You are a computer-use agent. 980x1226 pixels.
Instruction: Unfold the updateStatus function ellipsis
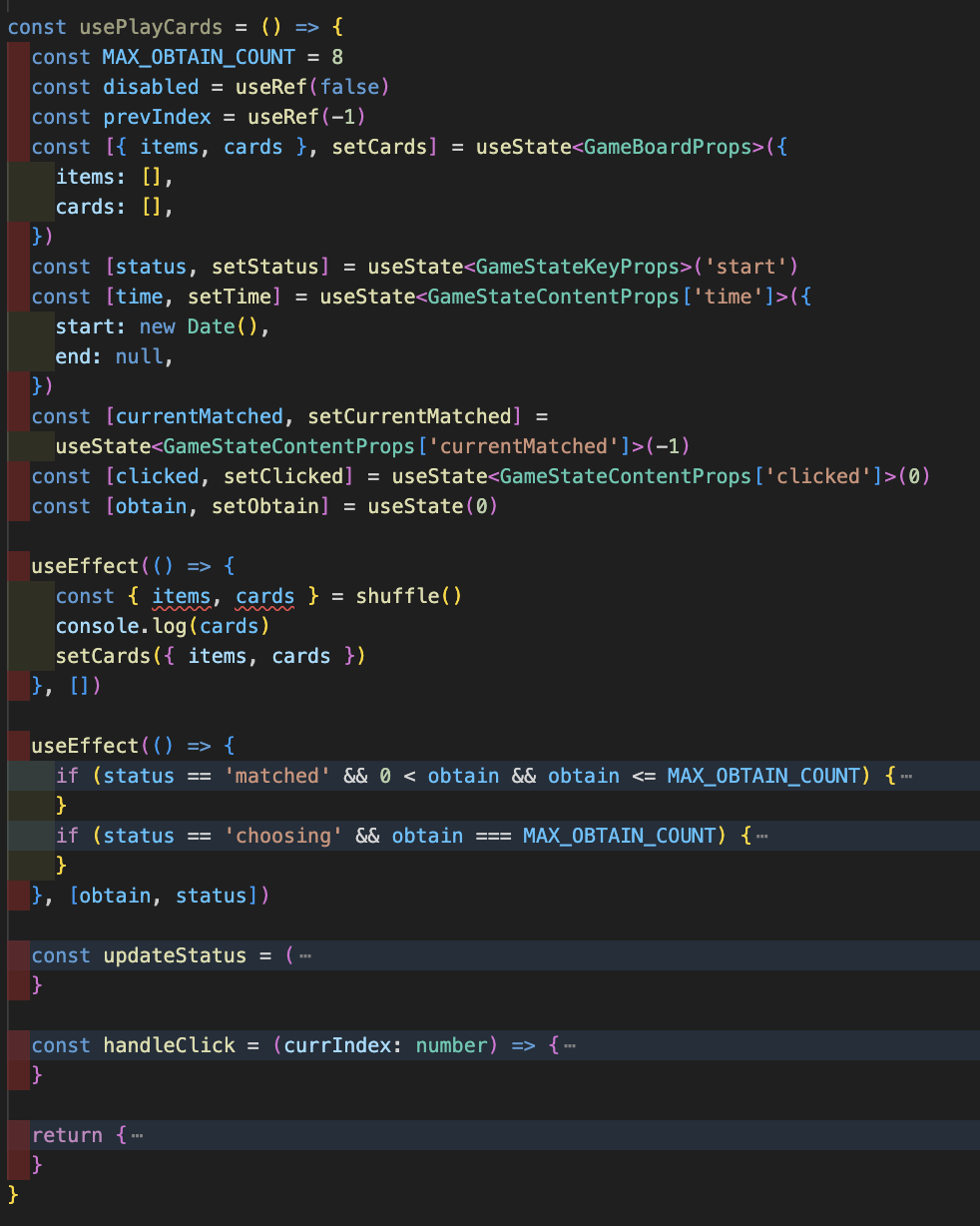pos(304,955)
